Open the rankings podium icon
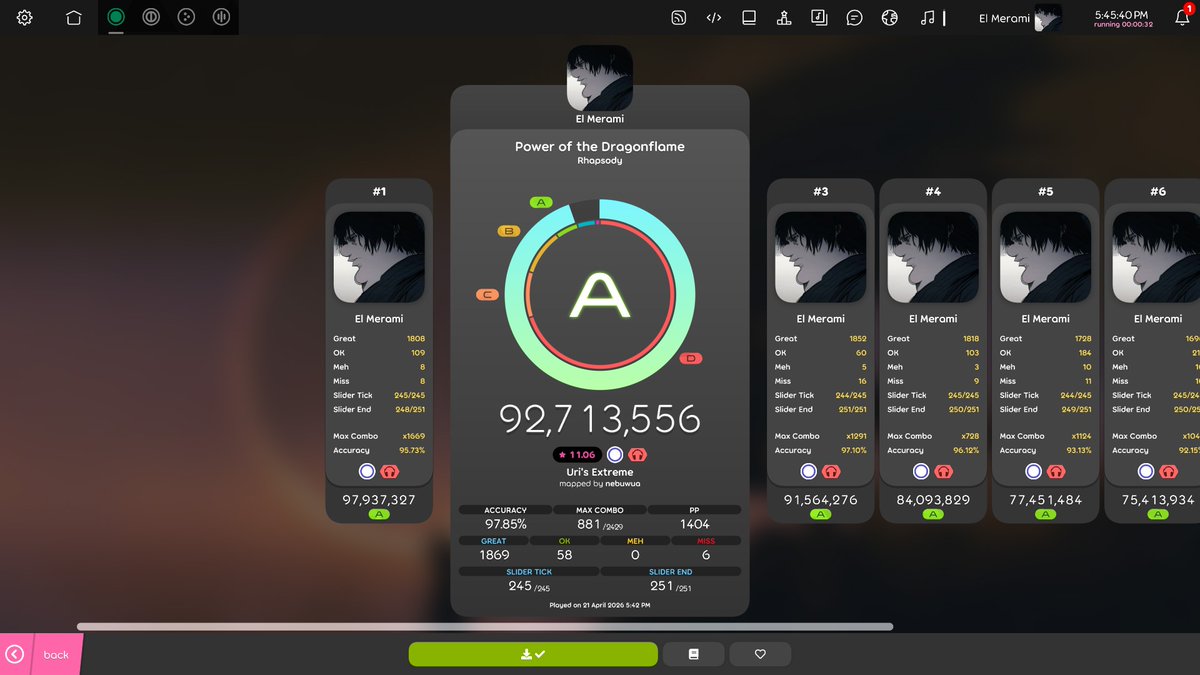Screen dimensions: 1200x675 click(784, 17)
